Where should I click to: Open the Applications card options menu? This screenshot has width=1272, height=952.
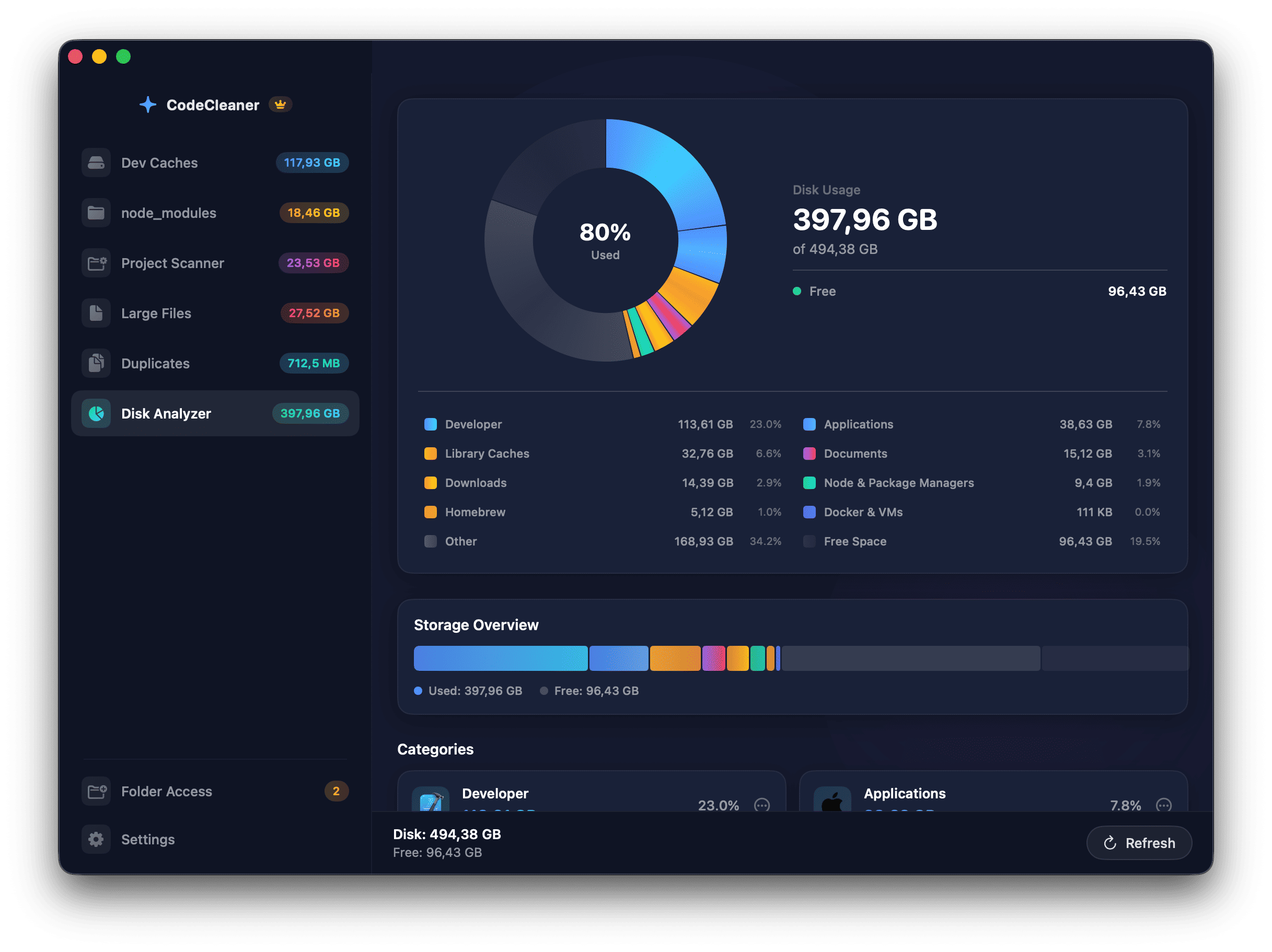click(x=1163, y=805)
